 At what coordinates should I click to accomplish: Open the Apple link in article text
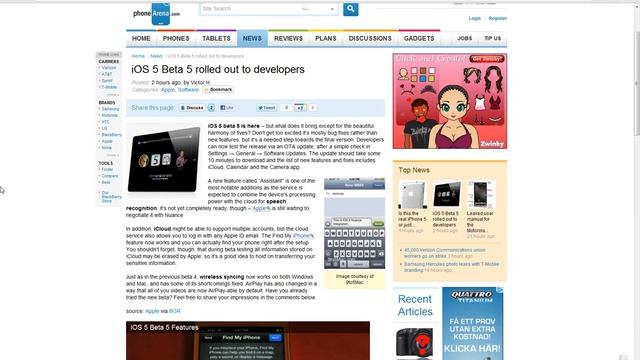coord(260,208)
